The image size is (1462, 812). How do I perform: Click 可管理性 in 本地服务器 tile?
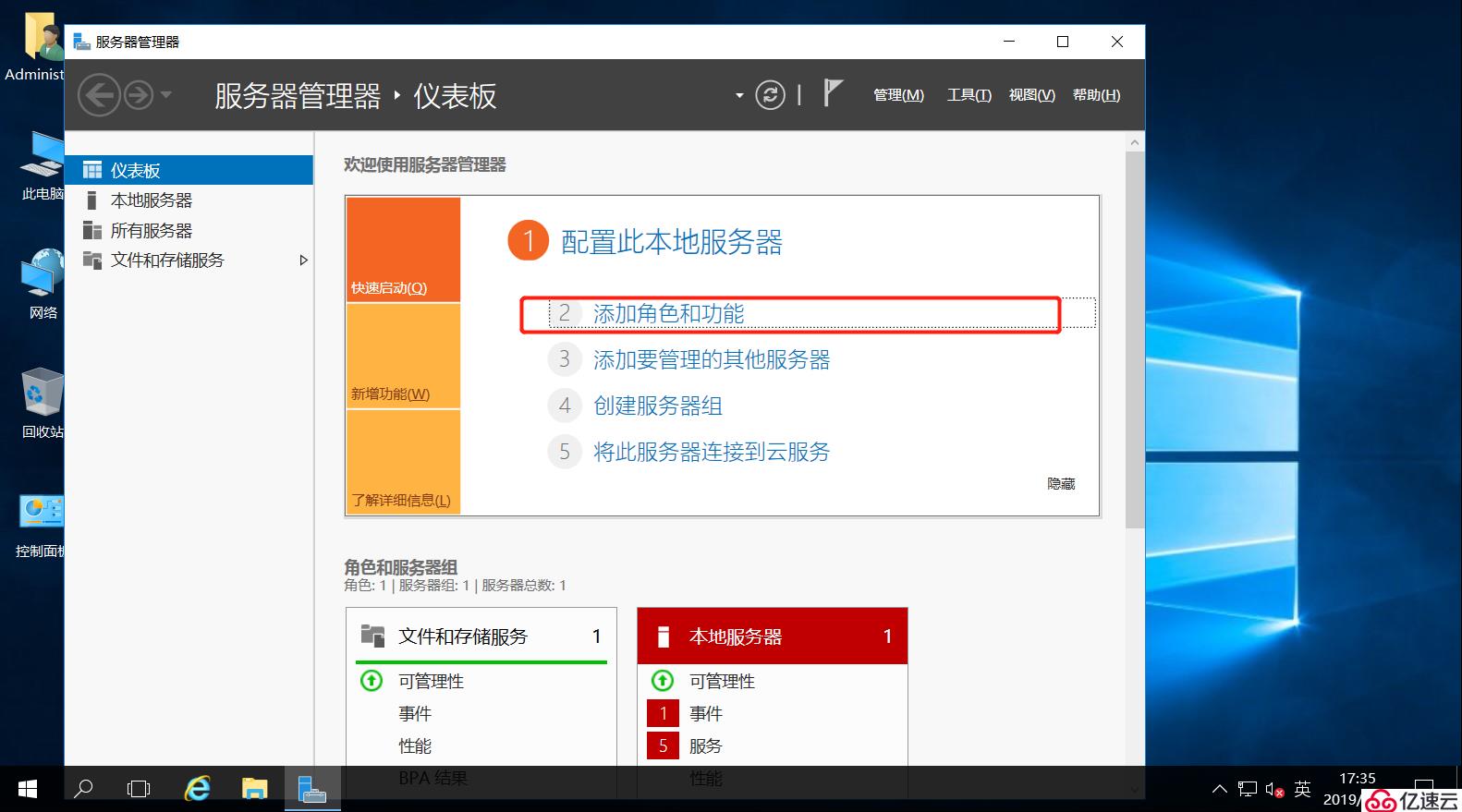tap(722, 681)
